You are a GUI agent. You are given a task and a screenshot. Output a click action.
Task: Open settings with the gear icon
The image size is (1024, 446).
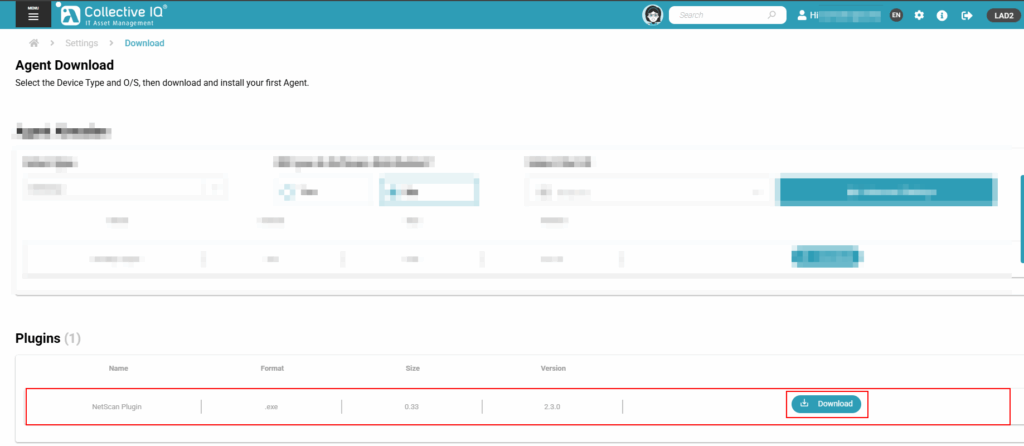coord(919,16)
